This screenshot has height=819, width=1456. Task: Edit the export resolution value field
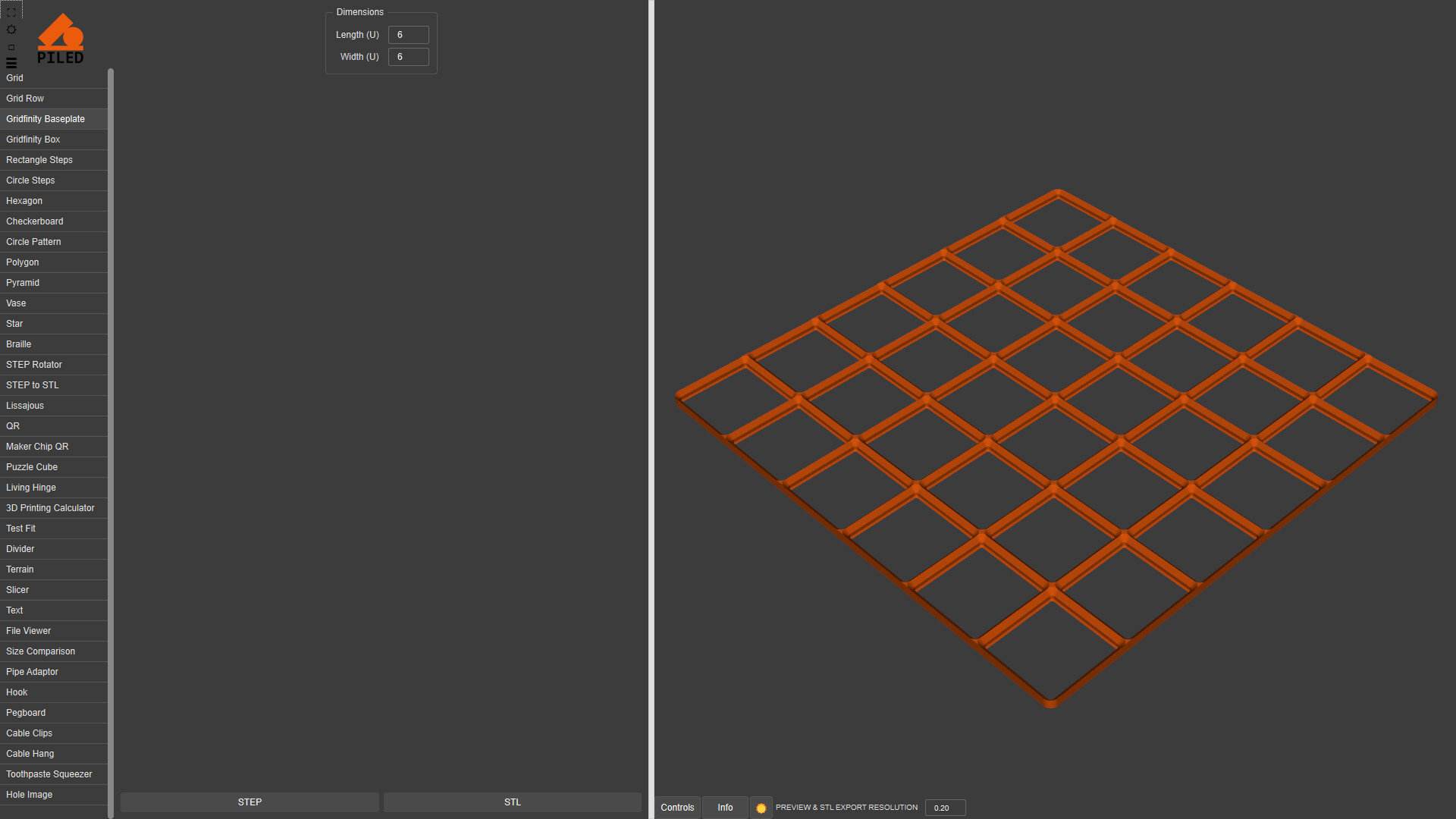[945, 808]
